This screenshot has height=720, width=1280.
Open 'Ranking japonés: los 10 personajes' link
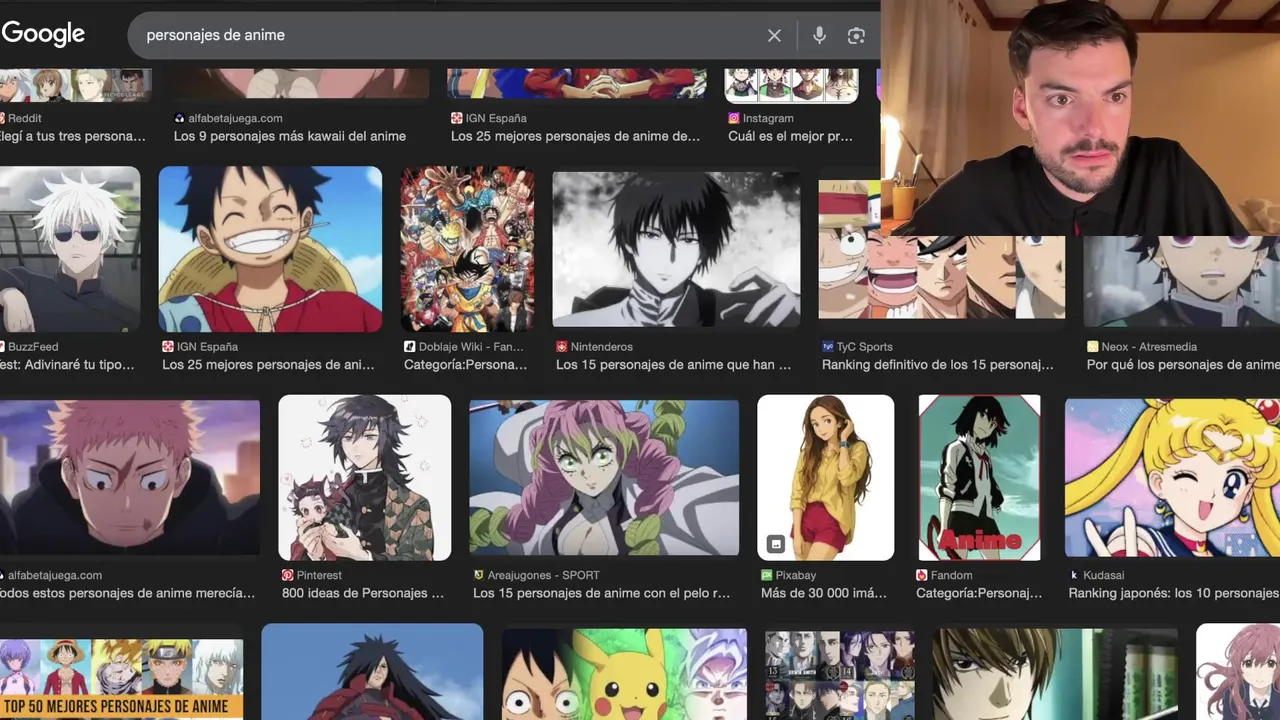[1174, 593]
